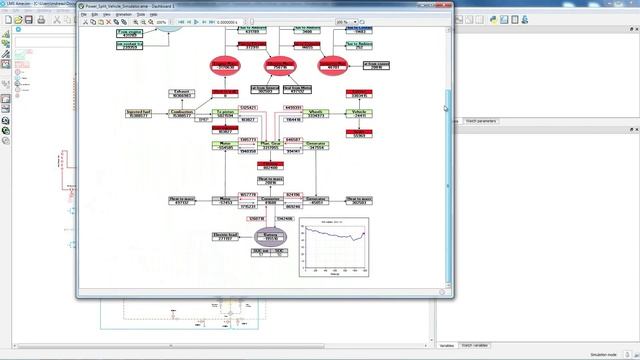
Task: Select the Injected fuel box
Action: tap(138, 113)
